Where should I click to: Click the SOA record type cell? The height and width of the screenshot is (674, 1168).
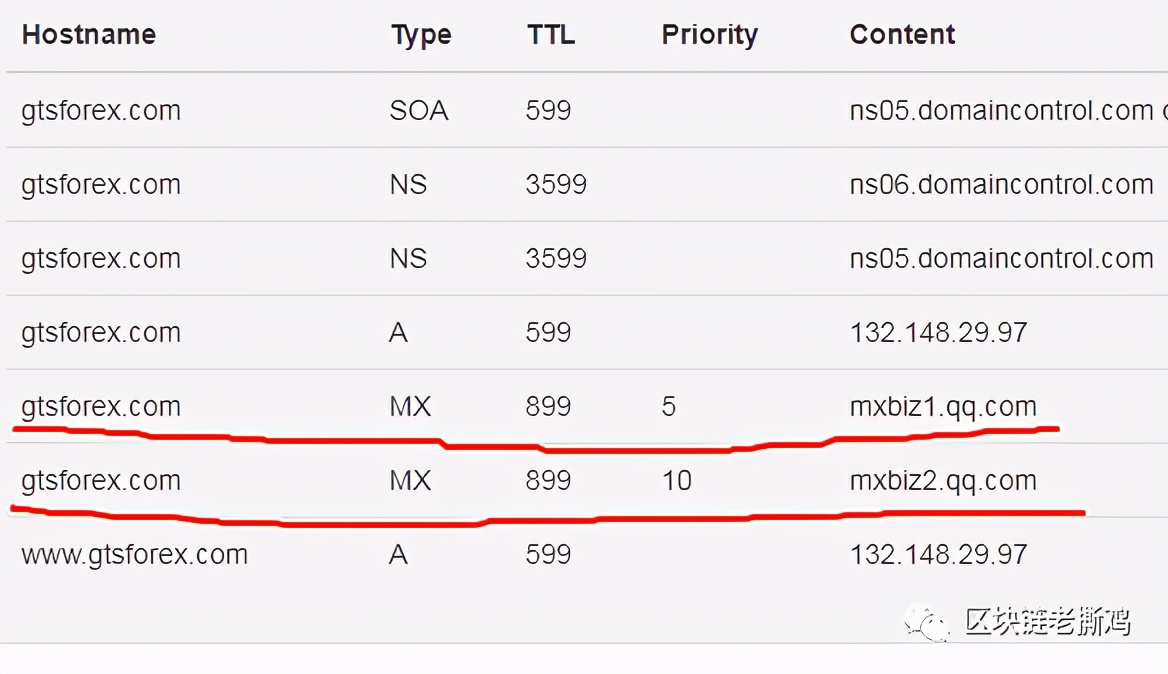pos(419,110)
